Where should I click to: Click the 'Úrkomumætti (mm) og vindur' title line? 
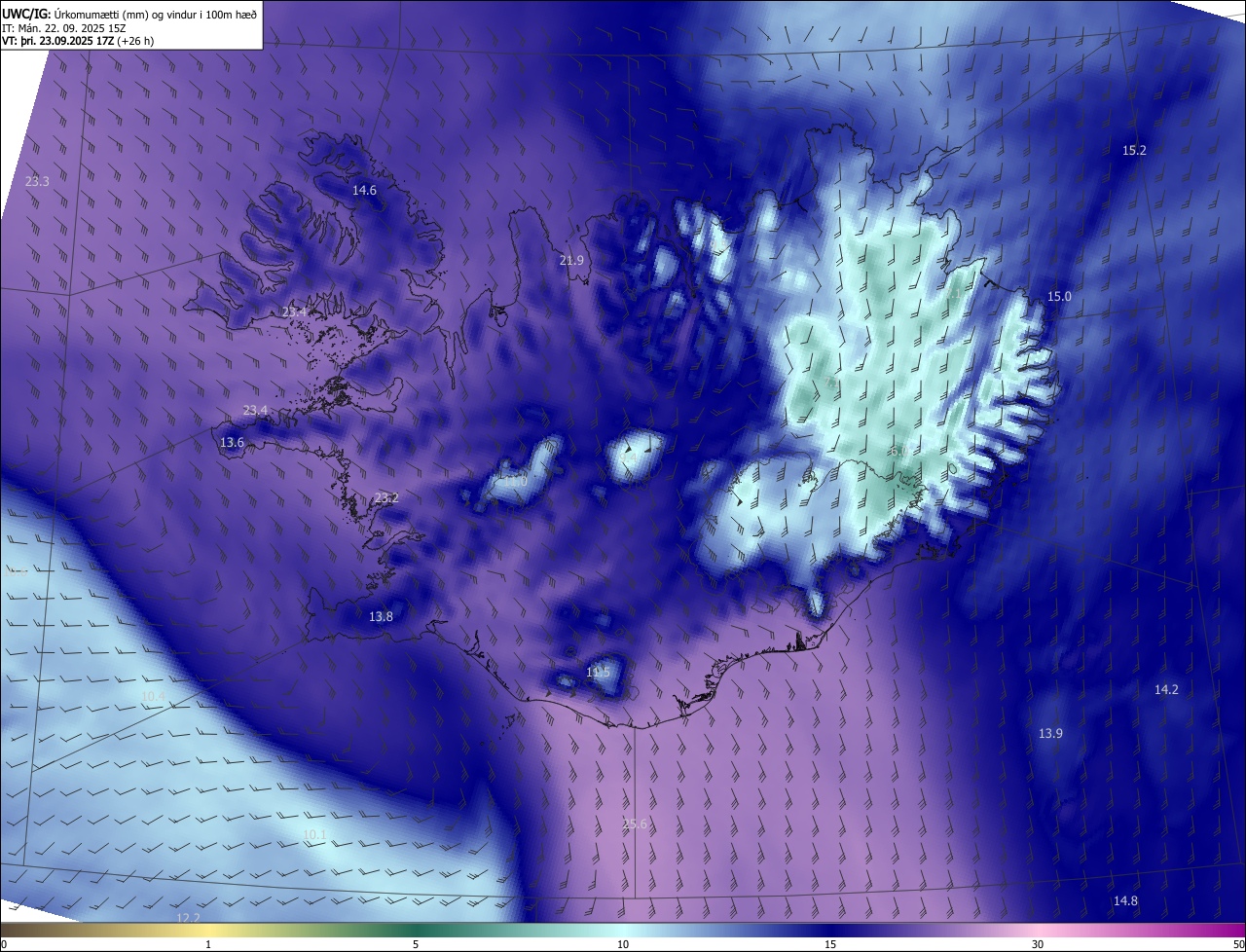(x=129, y=14)
